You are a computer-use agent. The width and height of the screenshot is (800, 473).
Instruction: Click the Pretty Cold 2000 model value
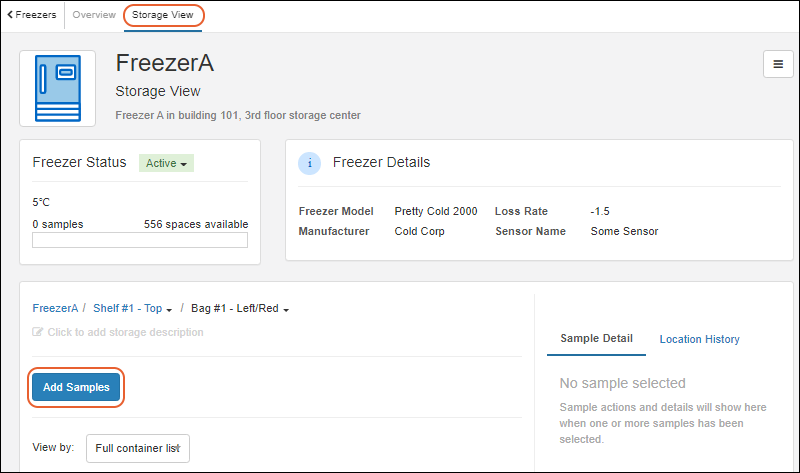pyautogui.click(x=436, y=211)
